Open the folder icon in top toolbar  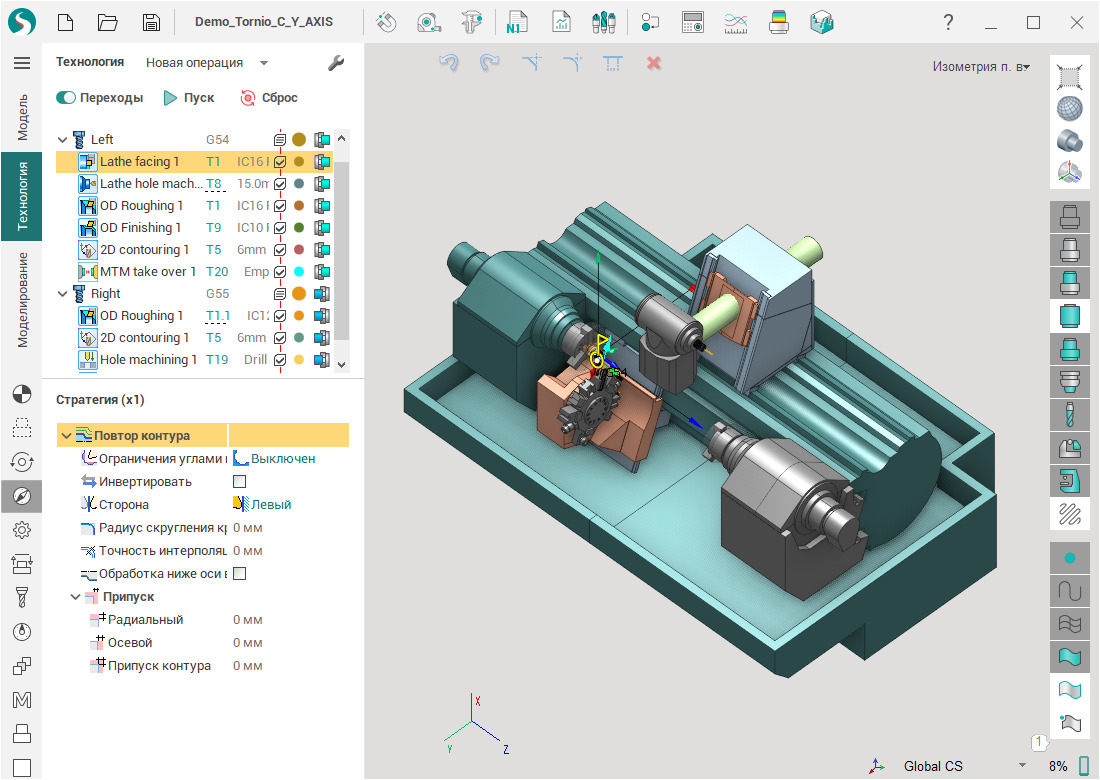108,22
